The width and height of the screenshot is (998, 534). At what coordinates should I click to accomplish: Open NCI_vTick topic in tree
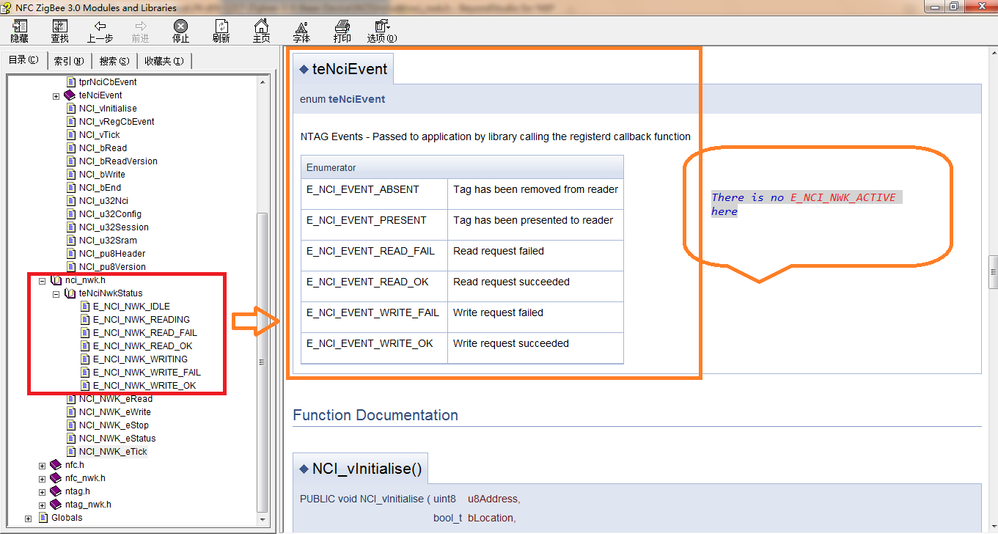(99, 135)
